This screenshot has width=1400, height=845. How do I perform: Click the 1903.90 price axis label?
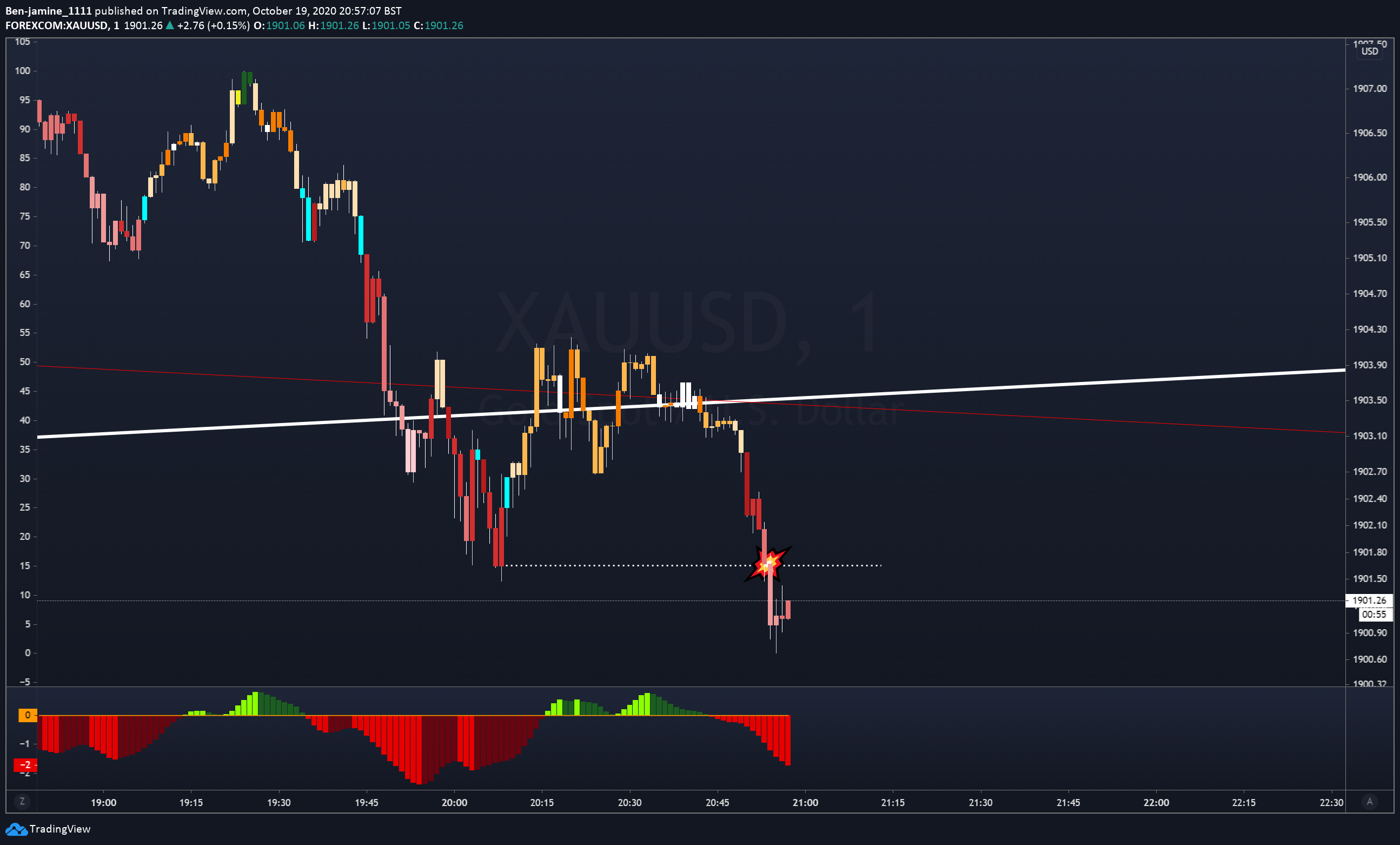point(1370,365)
